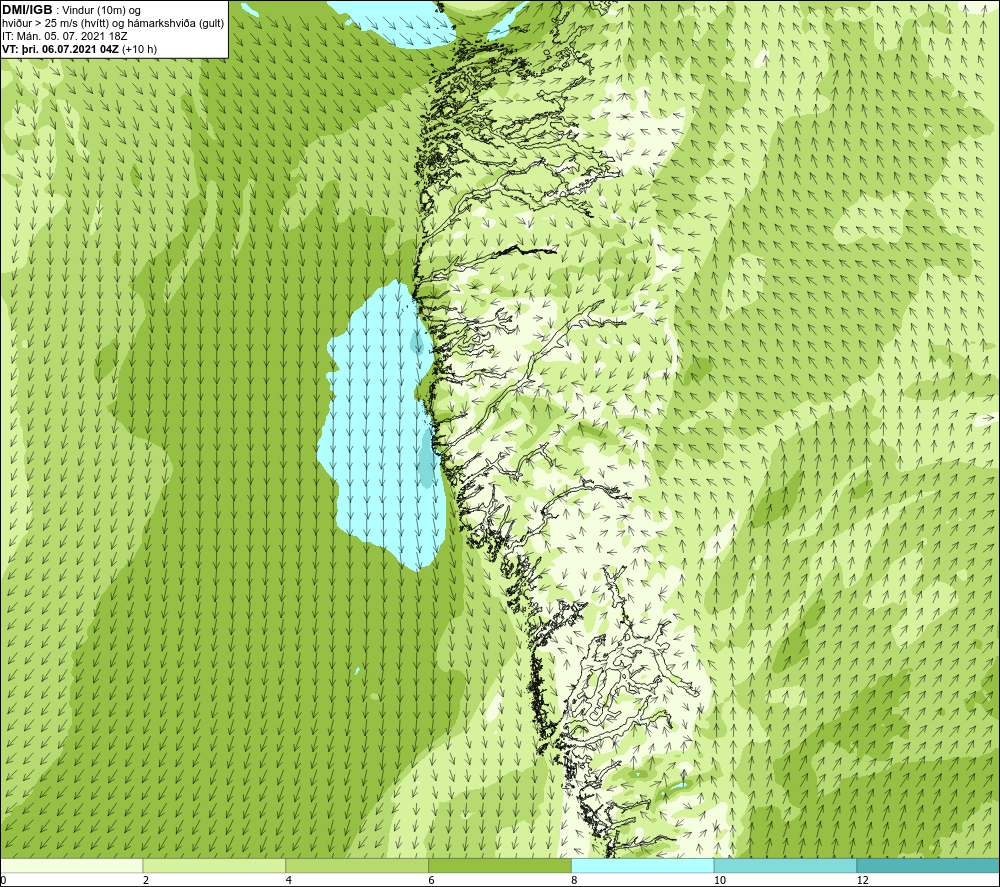1000x887 pixels.
Task: Select the light green 2–4 color scale segment
Action: click(x=214, y=865)
